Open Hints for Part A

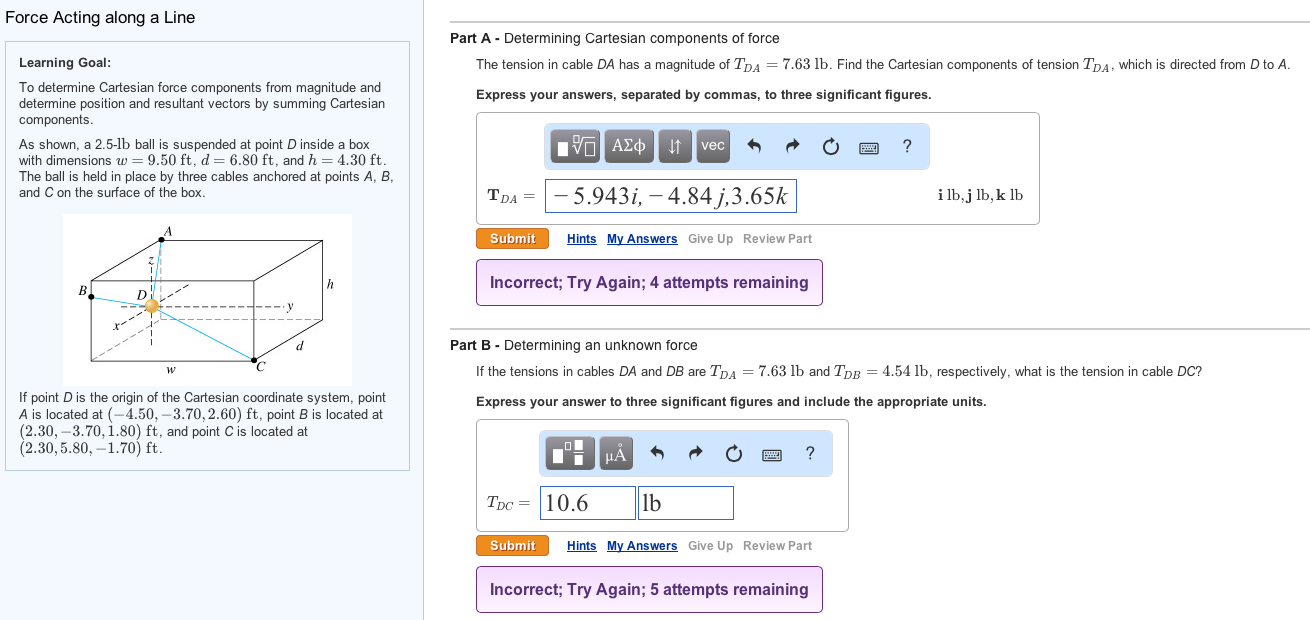[x=581, y=238]
